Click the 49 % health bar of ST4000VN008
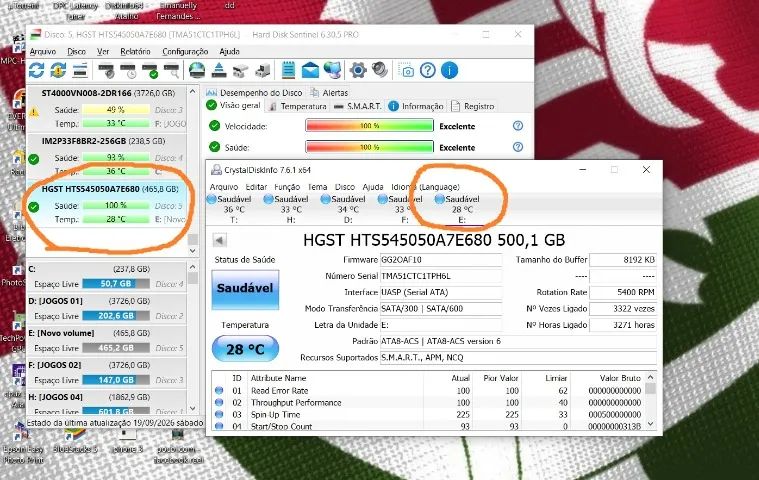Screen dimensions: 759x480 click(115, 110)
